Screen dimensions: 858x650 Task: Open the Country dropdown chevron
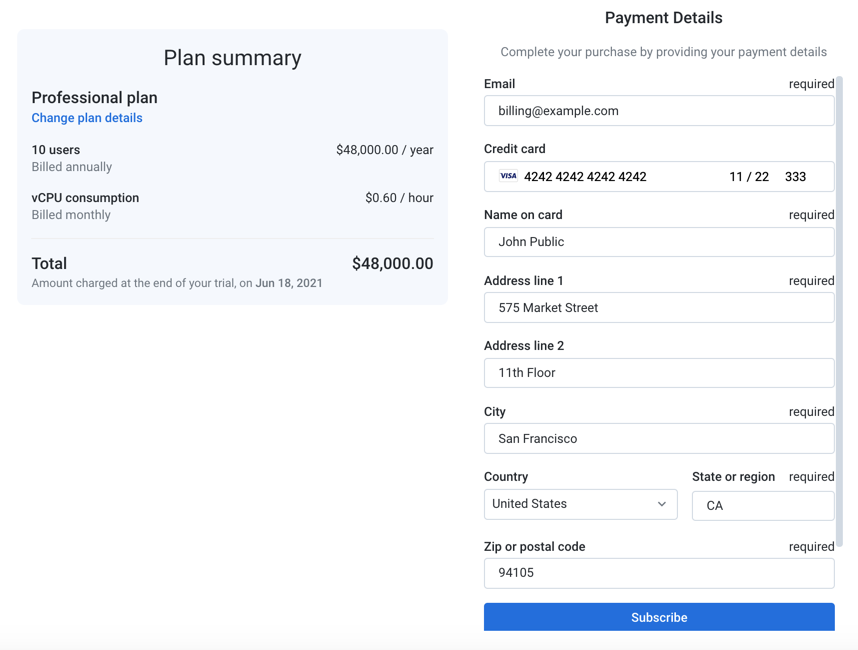click(x=661, y=504)
